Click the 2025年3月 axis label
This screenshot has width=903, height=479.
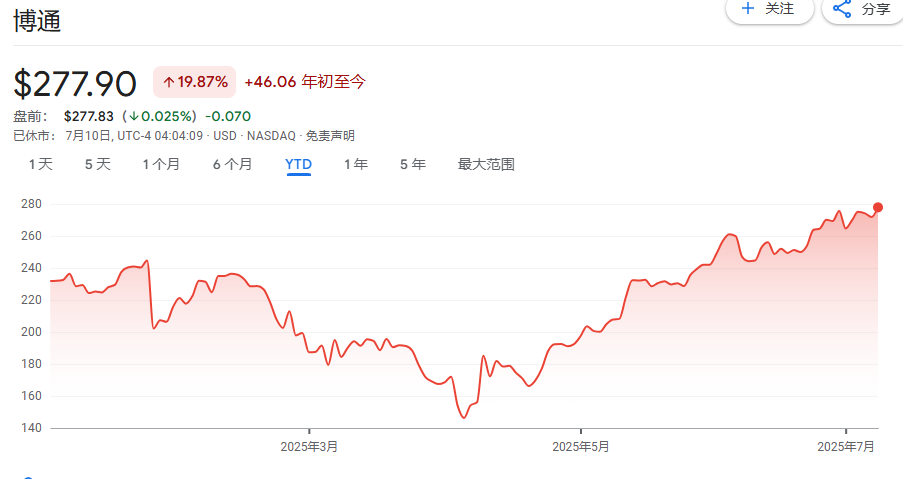point(309,447)
